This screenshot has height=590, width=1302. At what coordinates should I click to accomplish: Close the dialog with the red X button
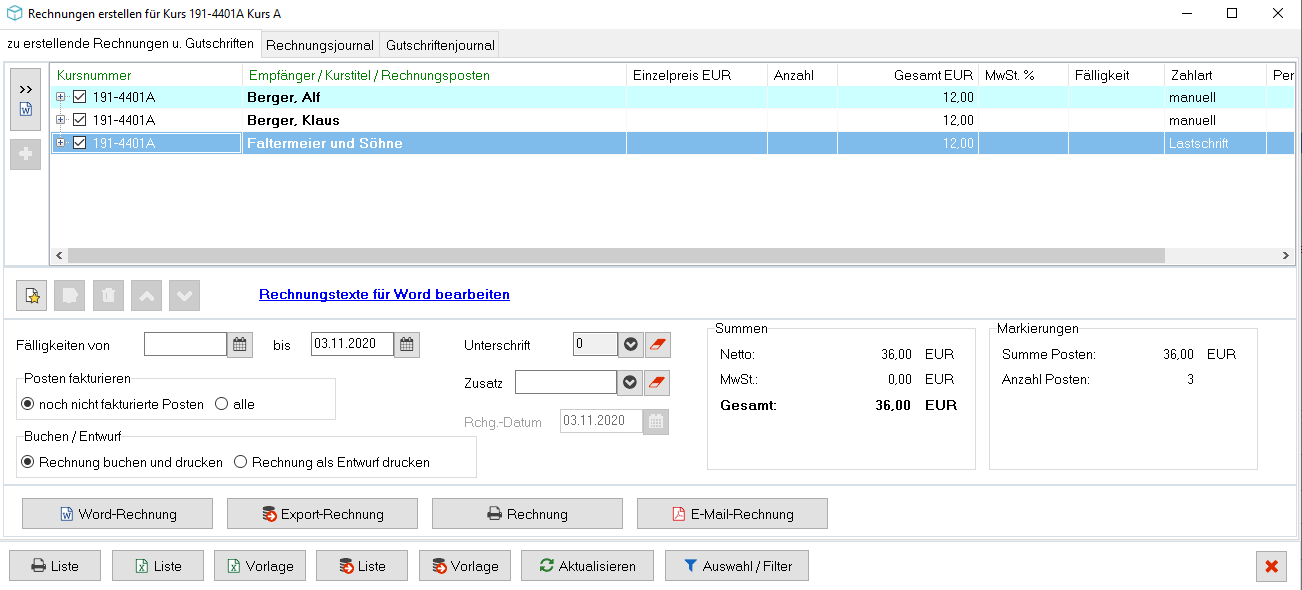[1272, 566]
